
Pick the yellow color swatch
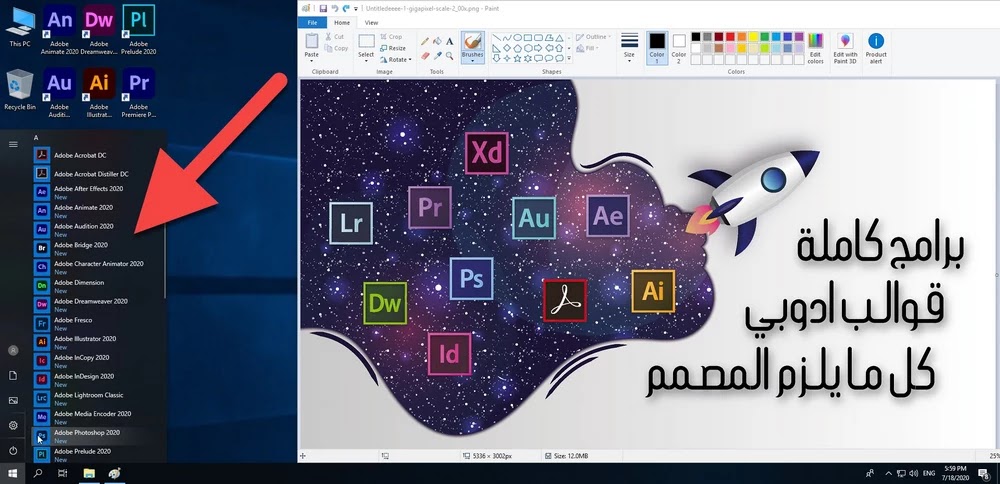(x=754, y=36)
